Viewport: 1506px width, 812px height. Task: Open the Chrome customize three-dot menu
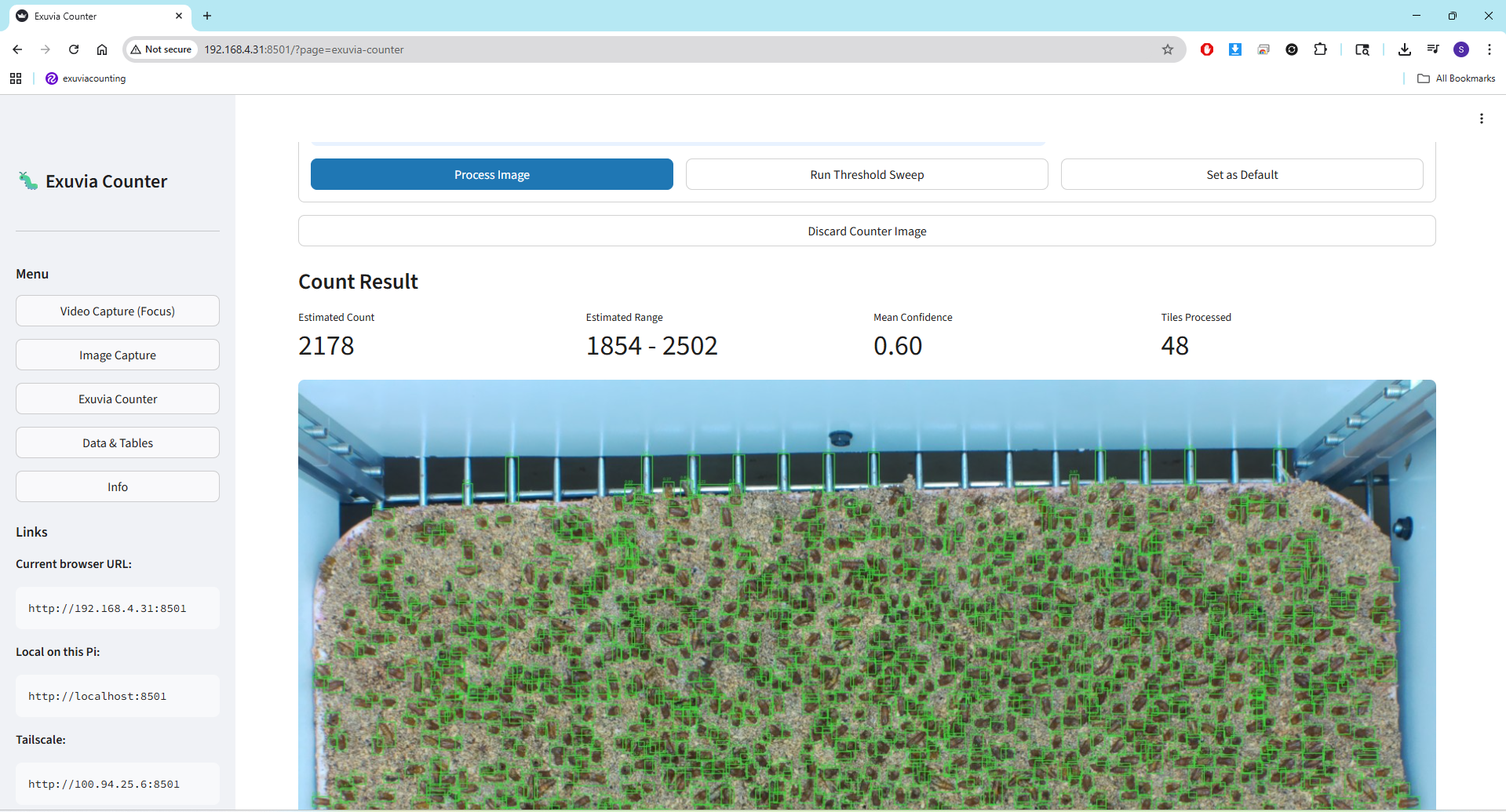1490,49
